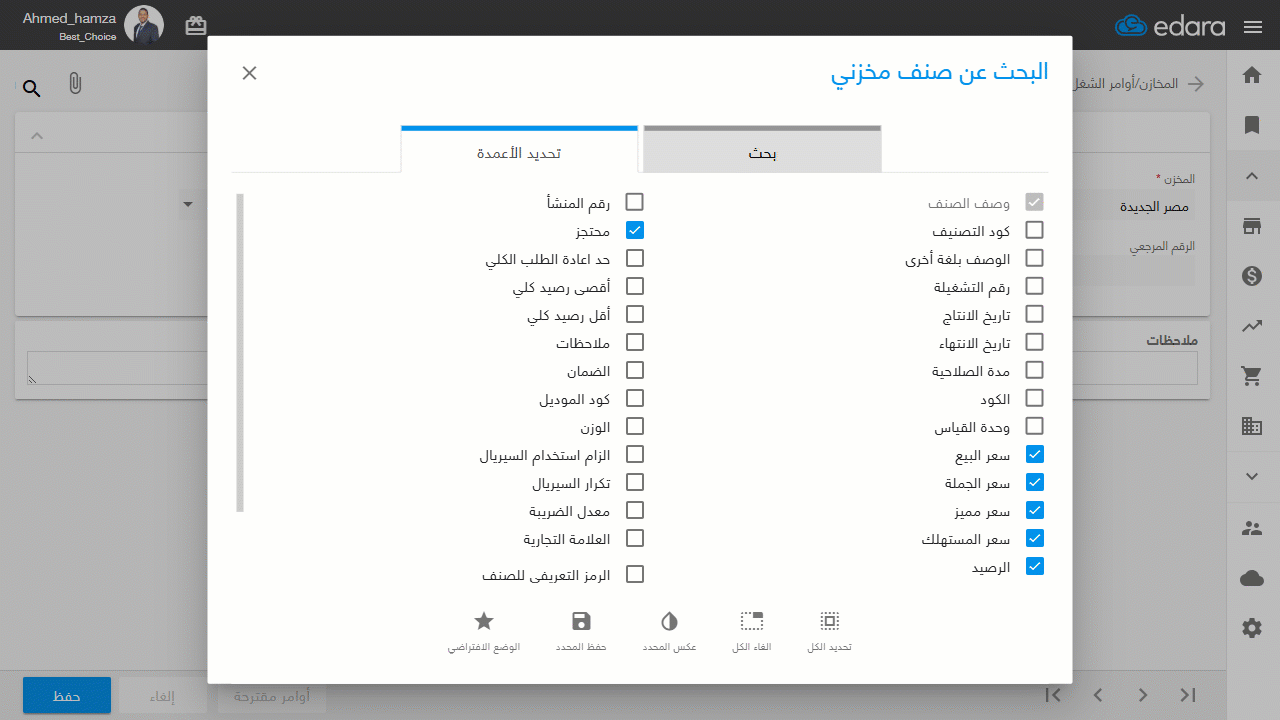Click the blue حفظ save button
Image resolution: width=1280 pixels, height=720 pixels.
(67, 696)
